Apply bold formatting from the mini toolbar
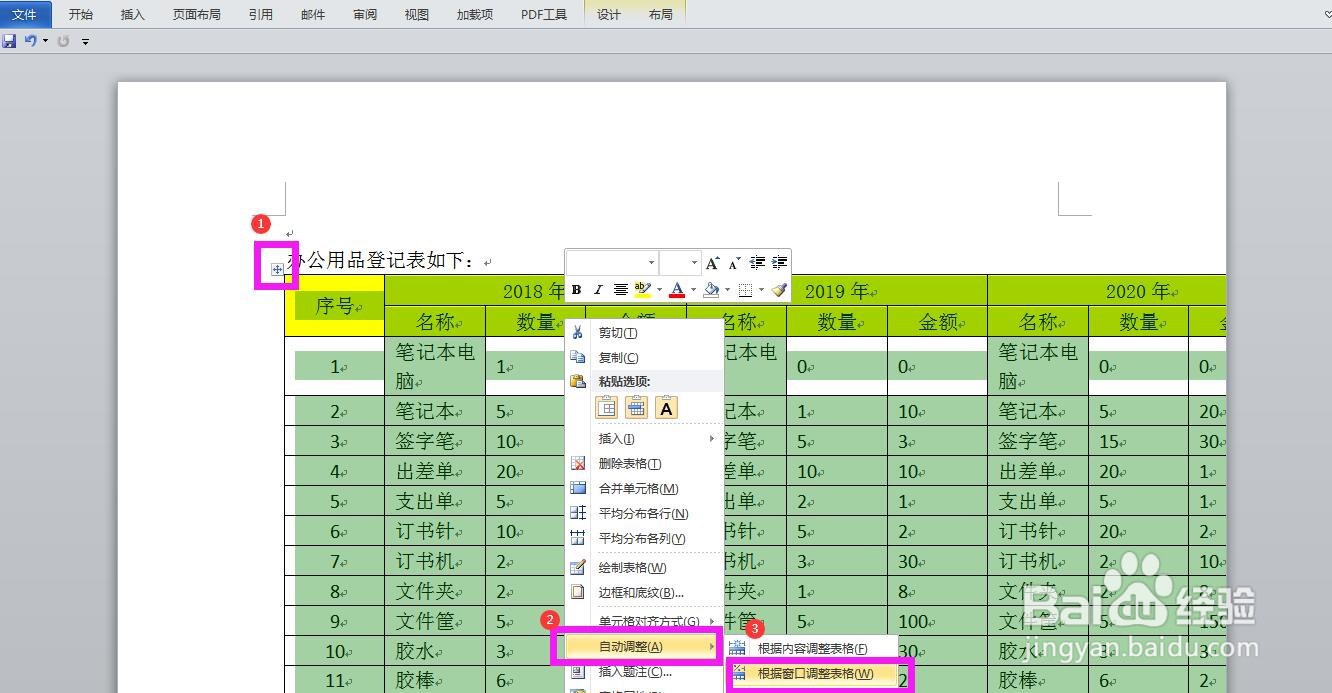Viewport: 1332px width, 693px height. (x=577, y=290)
